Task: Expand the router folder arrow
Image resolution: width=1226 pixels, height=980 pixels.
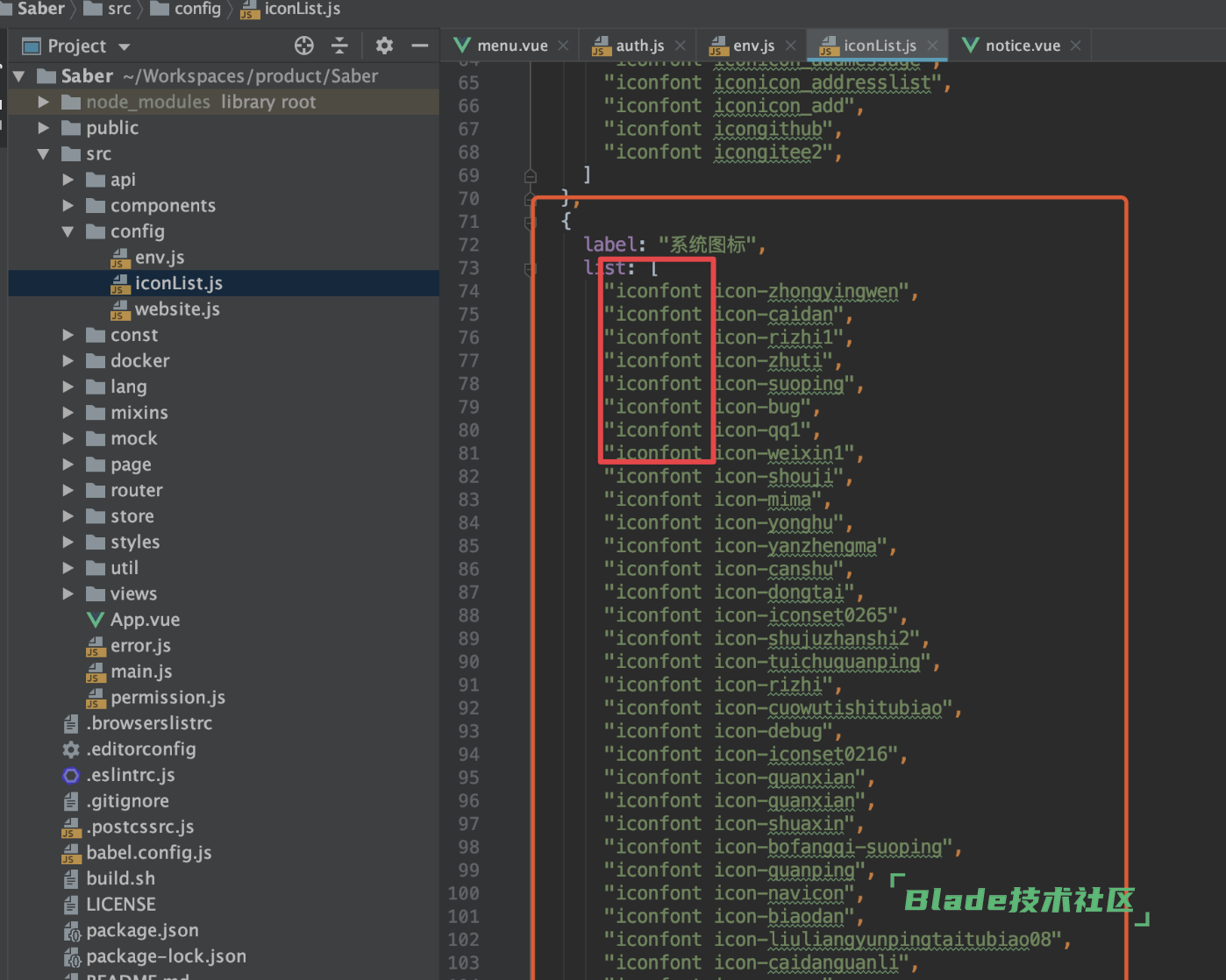Action: coord(68,490)
